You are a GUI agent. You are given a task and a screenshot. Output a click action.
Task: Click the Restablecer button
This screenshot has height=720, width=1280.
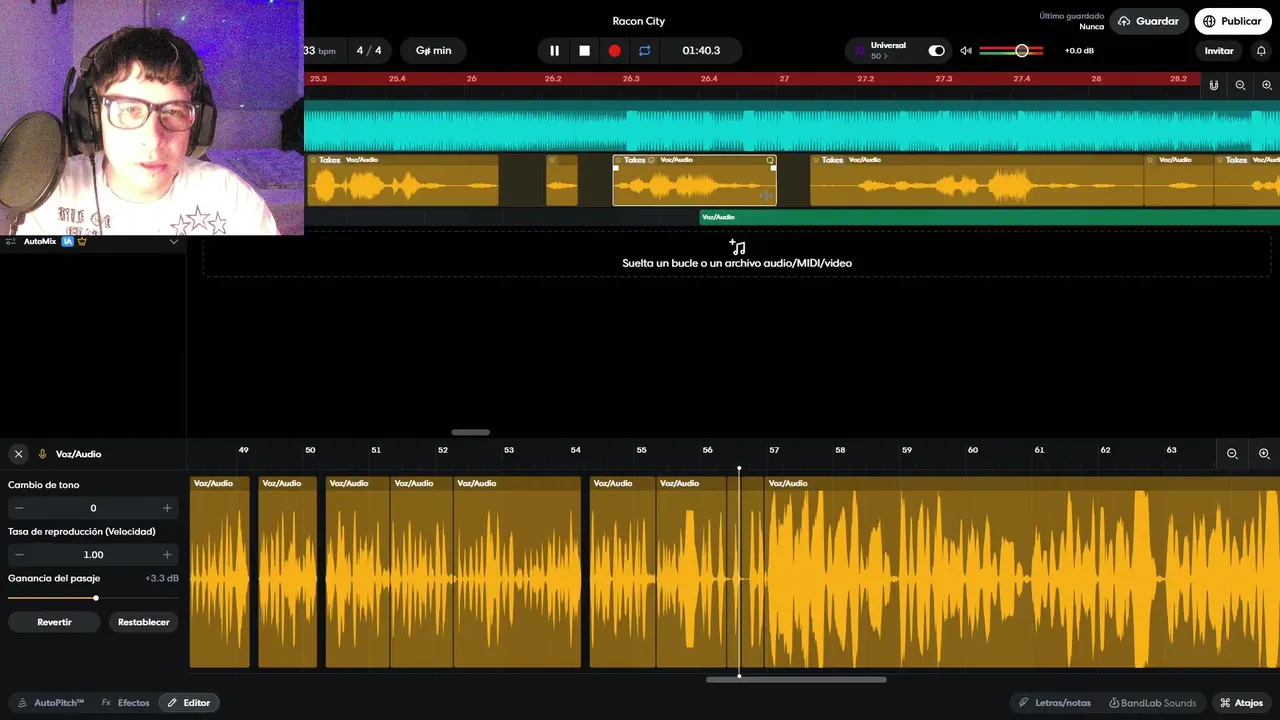144,622
